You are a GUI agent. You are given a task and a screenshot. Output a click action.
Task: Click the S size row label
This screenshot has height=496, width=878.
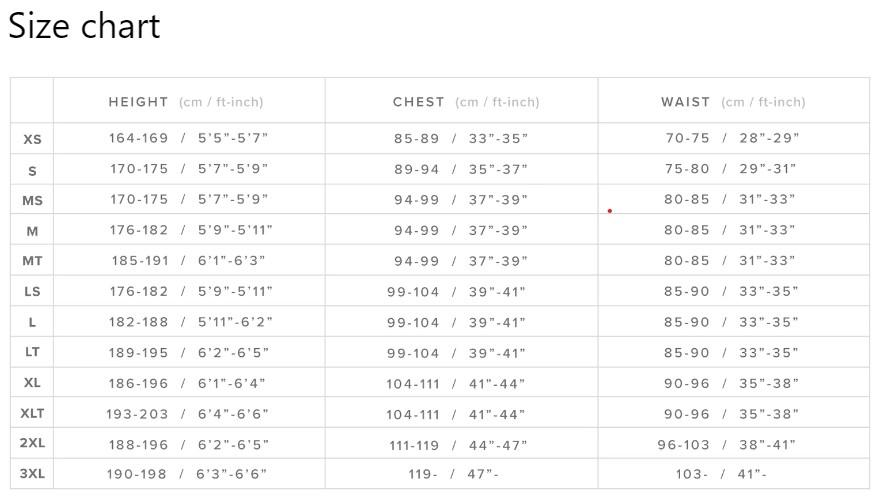(x=32, y=171)
